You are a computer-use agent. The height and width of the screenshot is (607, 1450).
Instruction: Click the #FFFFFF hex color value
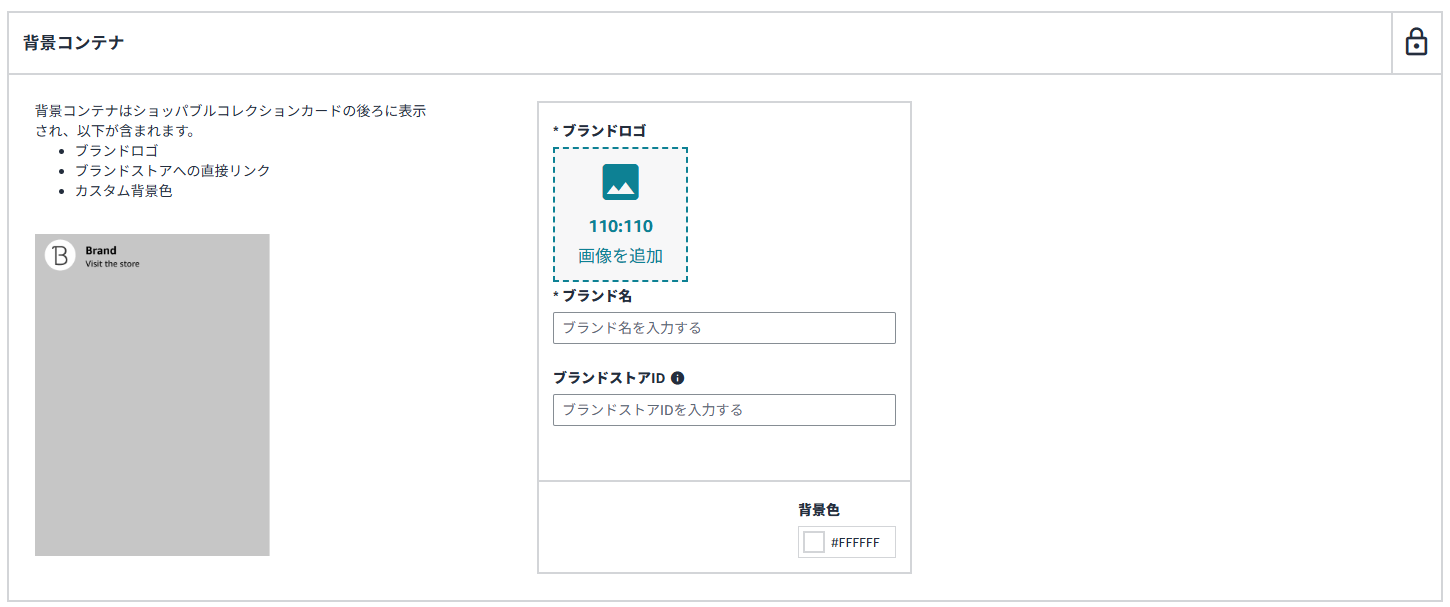(x=855, y=542)
